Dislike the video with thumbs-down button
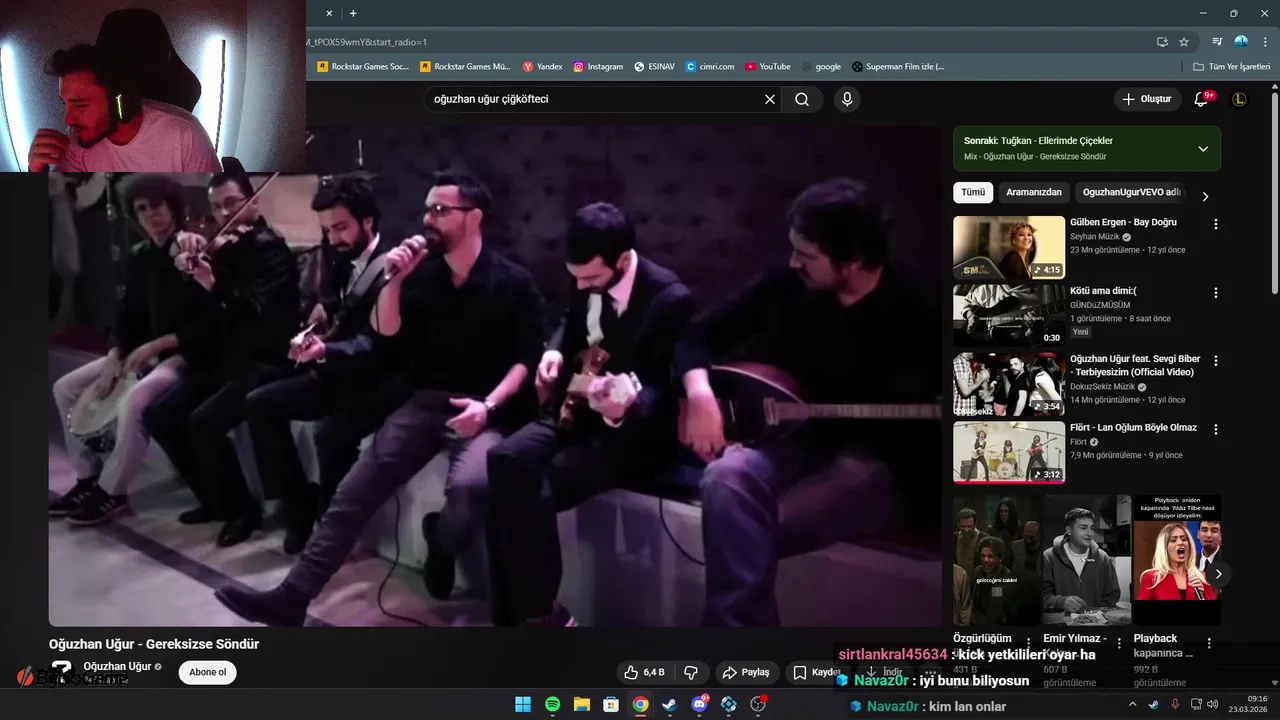The width and height of the screenshot is (1280, 720). point(690,672)
